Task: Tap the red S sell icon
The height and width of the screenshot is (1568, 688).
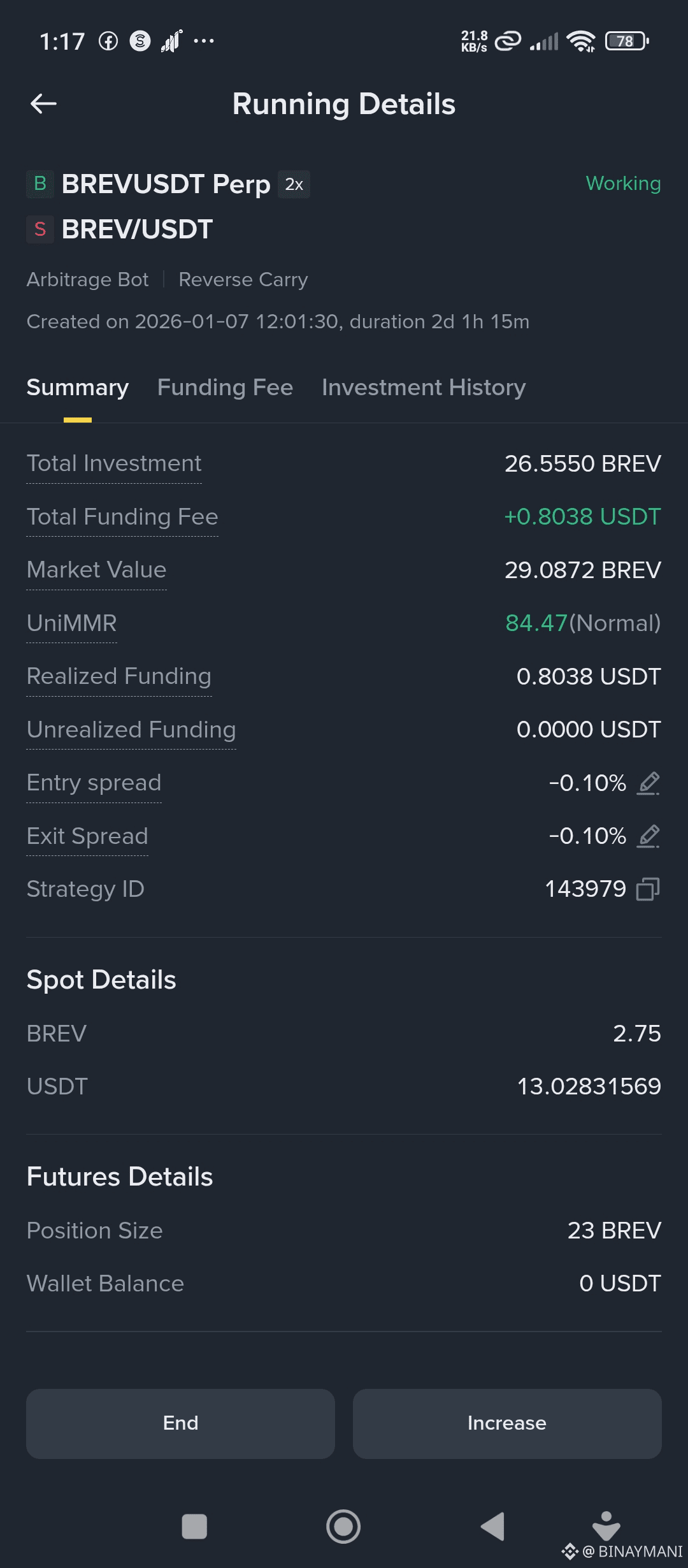Action: pyautogui.click(x=40, y=229)
